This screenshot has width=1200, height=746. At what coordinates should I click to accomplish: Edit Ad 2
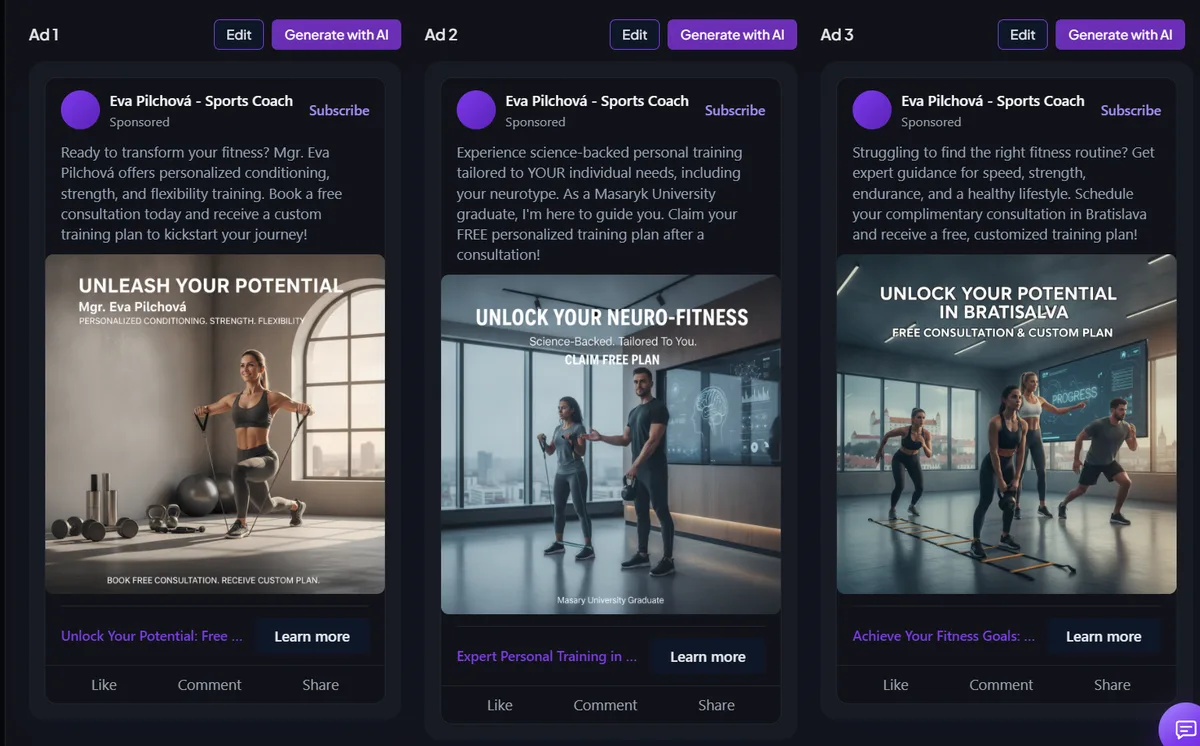(635, 34)
